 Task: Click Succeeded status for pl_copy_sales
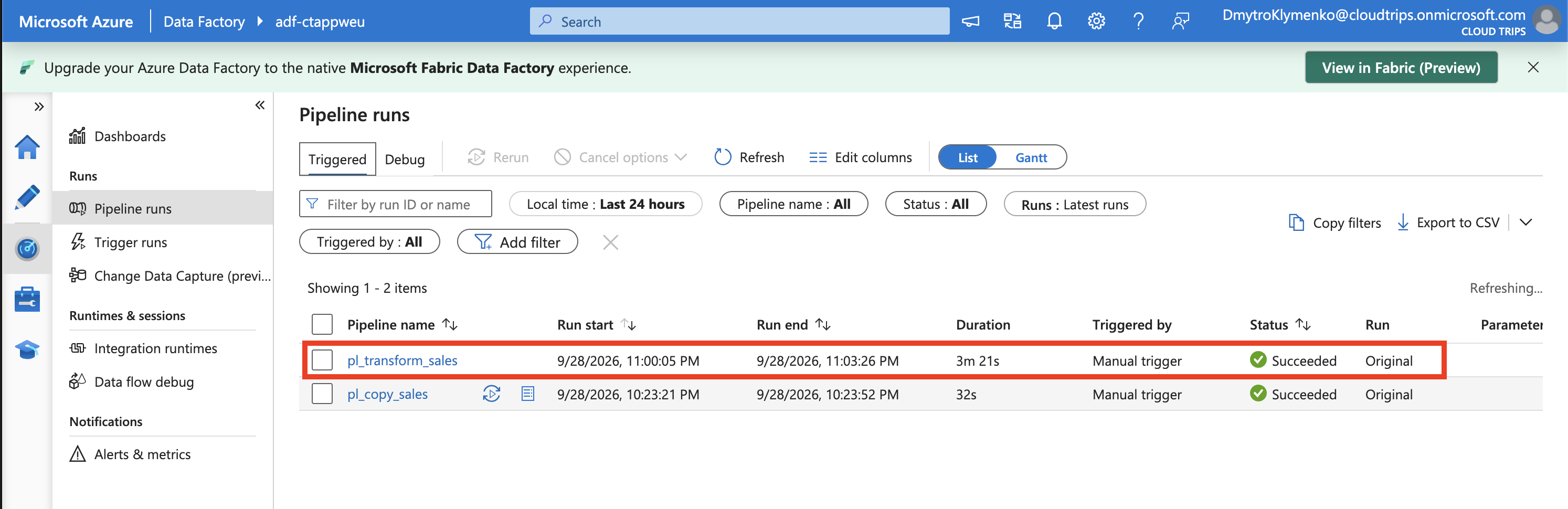point(1293,394)
